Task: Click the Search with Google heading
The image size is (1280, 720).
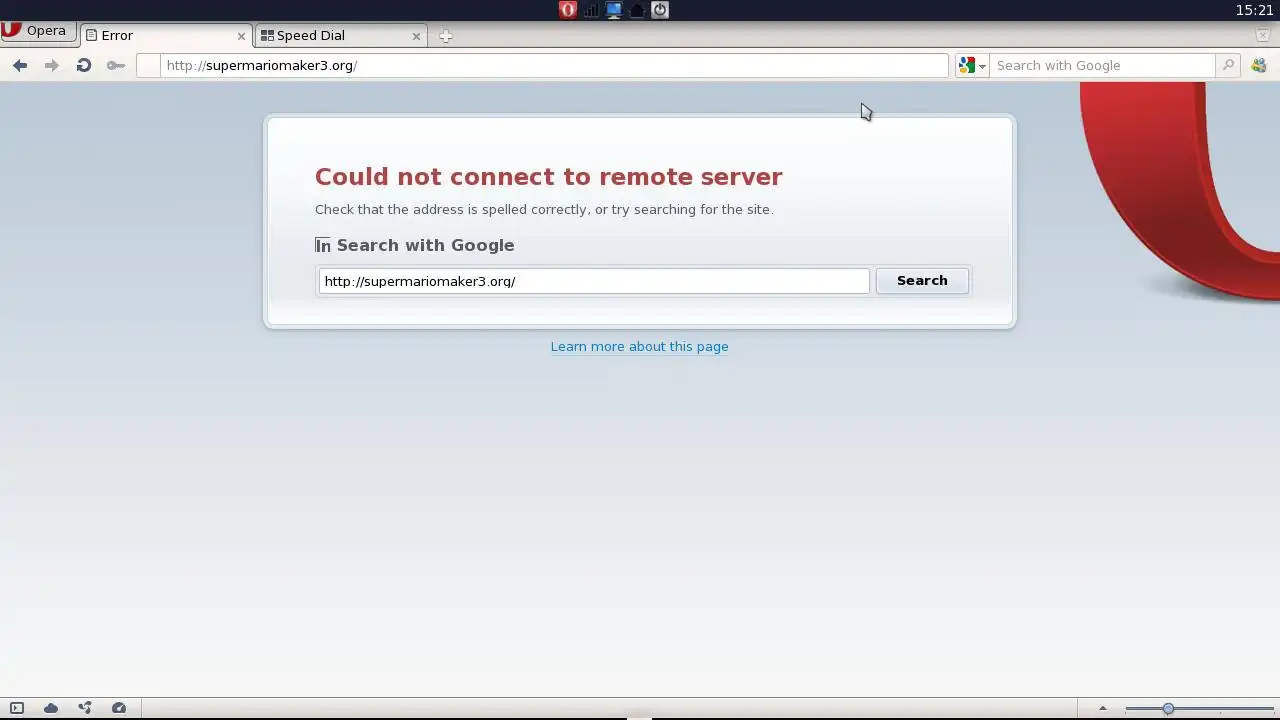Action: [425, 245]
